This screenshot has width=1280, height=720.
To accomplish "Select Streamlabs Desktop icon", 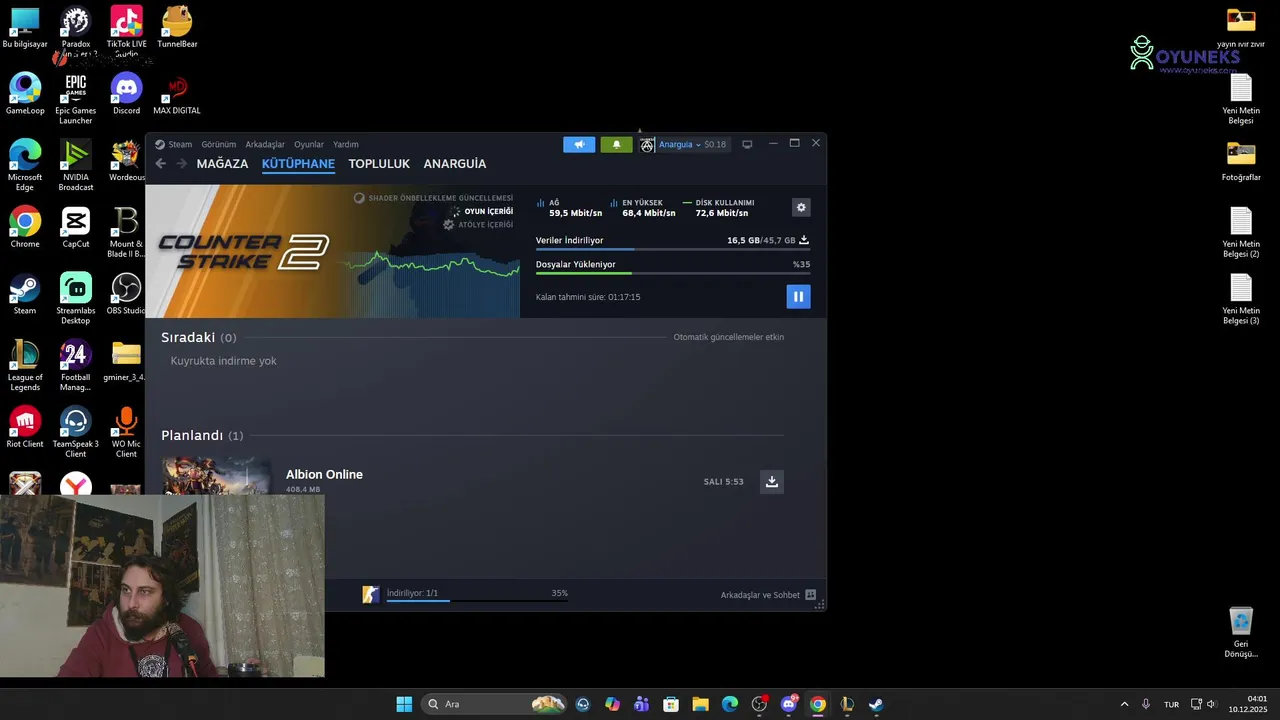I will 75,300.
